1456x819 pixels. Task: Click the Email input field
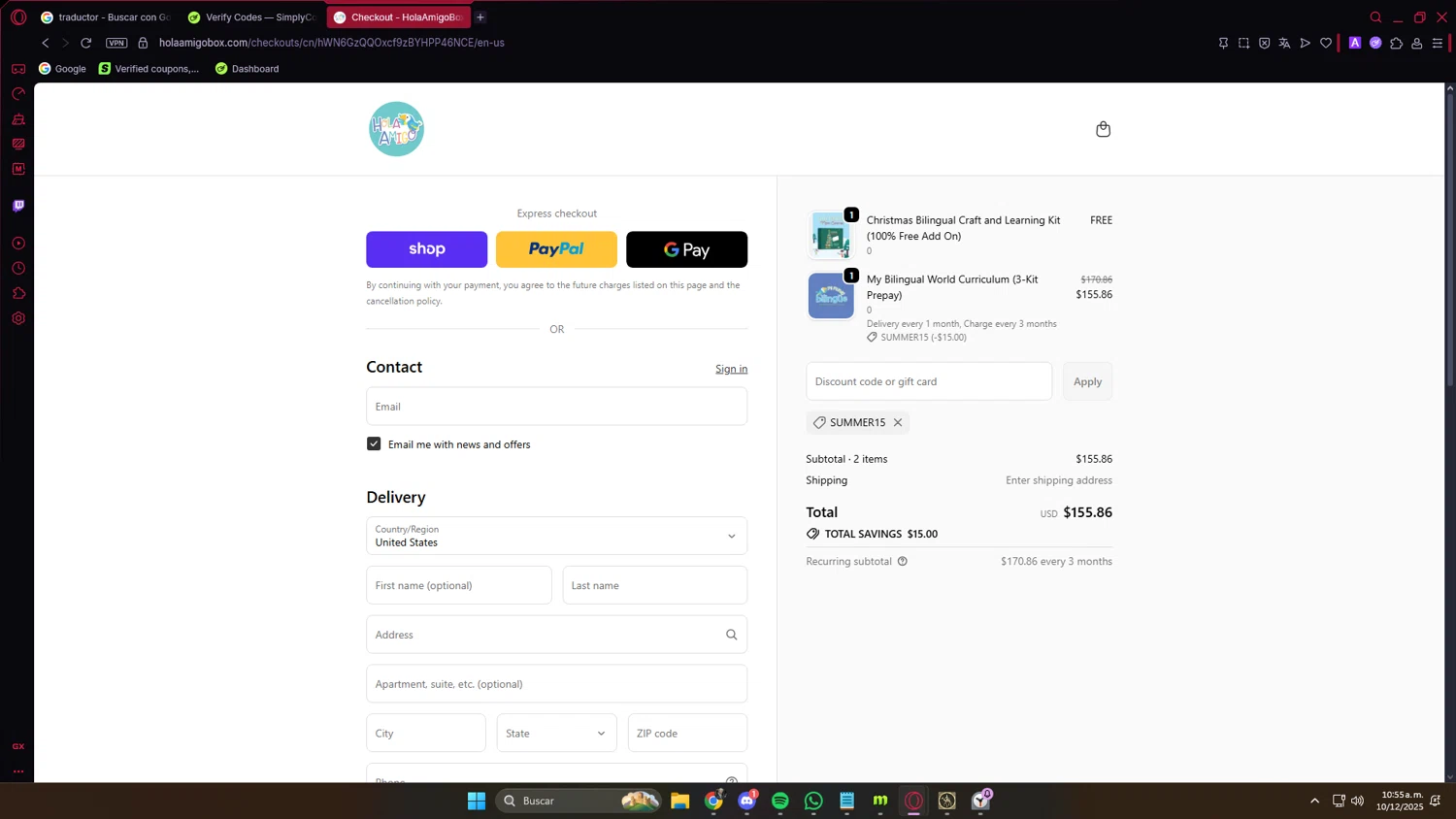(x=556, y=407)
